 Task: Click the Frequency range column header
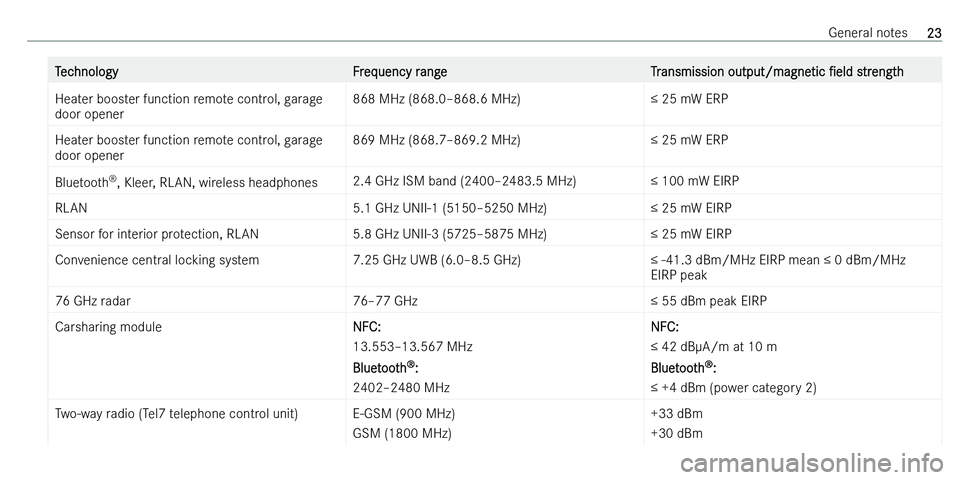[x=400, y=72]
